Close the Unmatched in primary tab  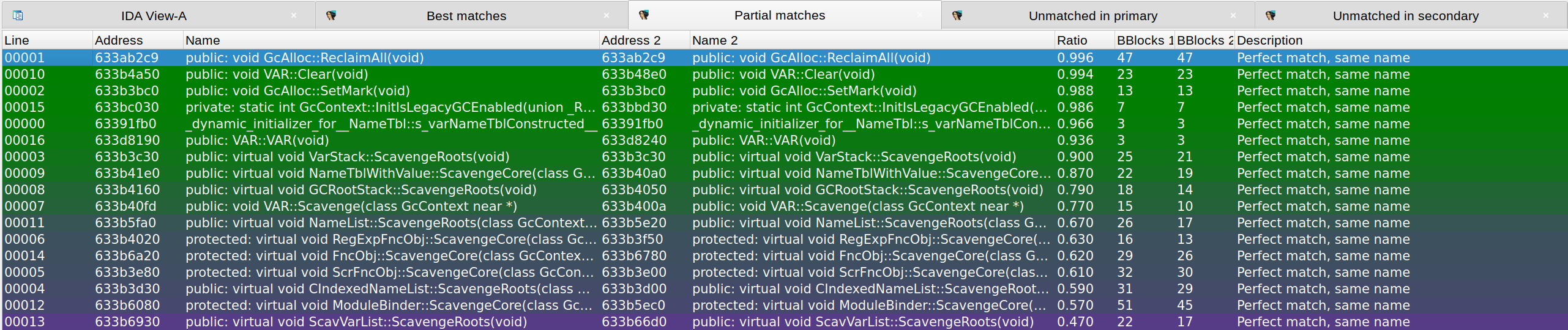coord(1233,16)
